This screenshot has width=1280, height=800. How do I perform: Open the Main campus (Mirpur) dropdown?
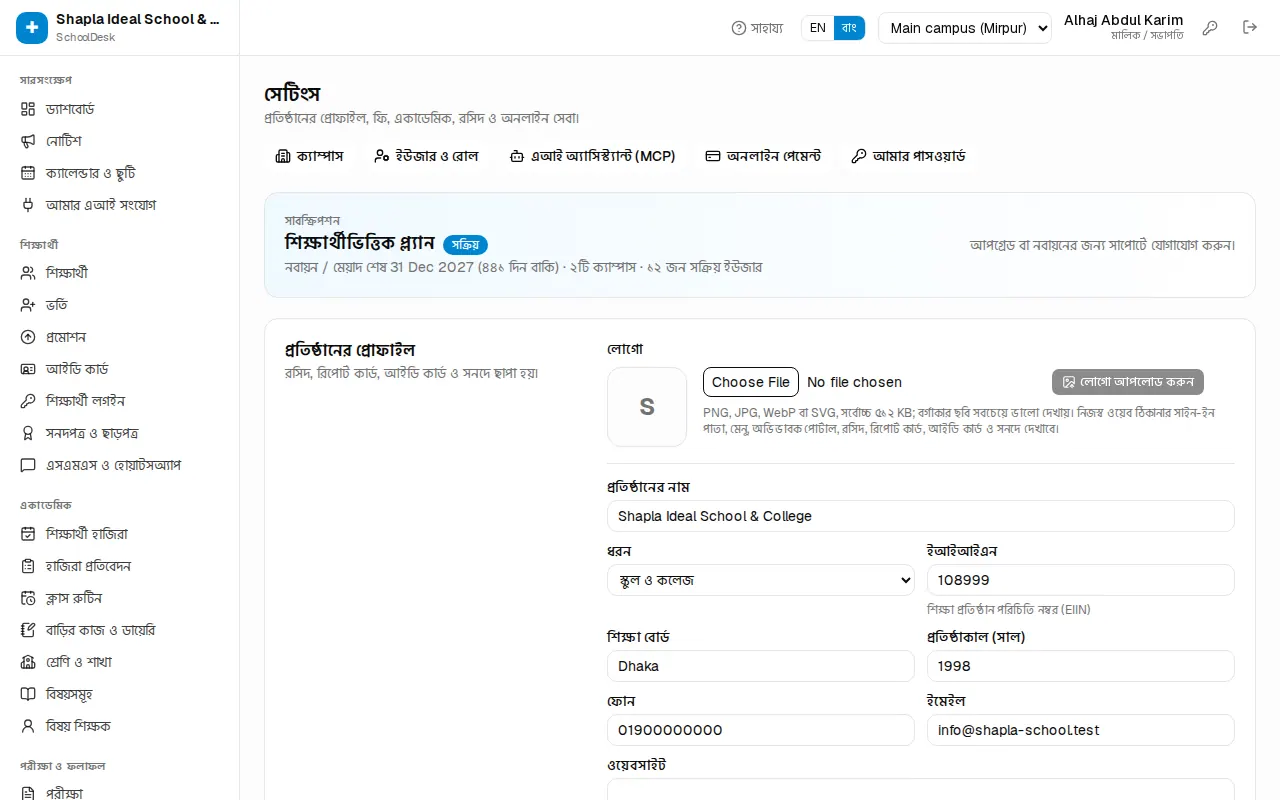pos(965,28)
